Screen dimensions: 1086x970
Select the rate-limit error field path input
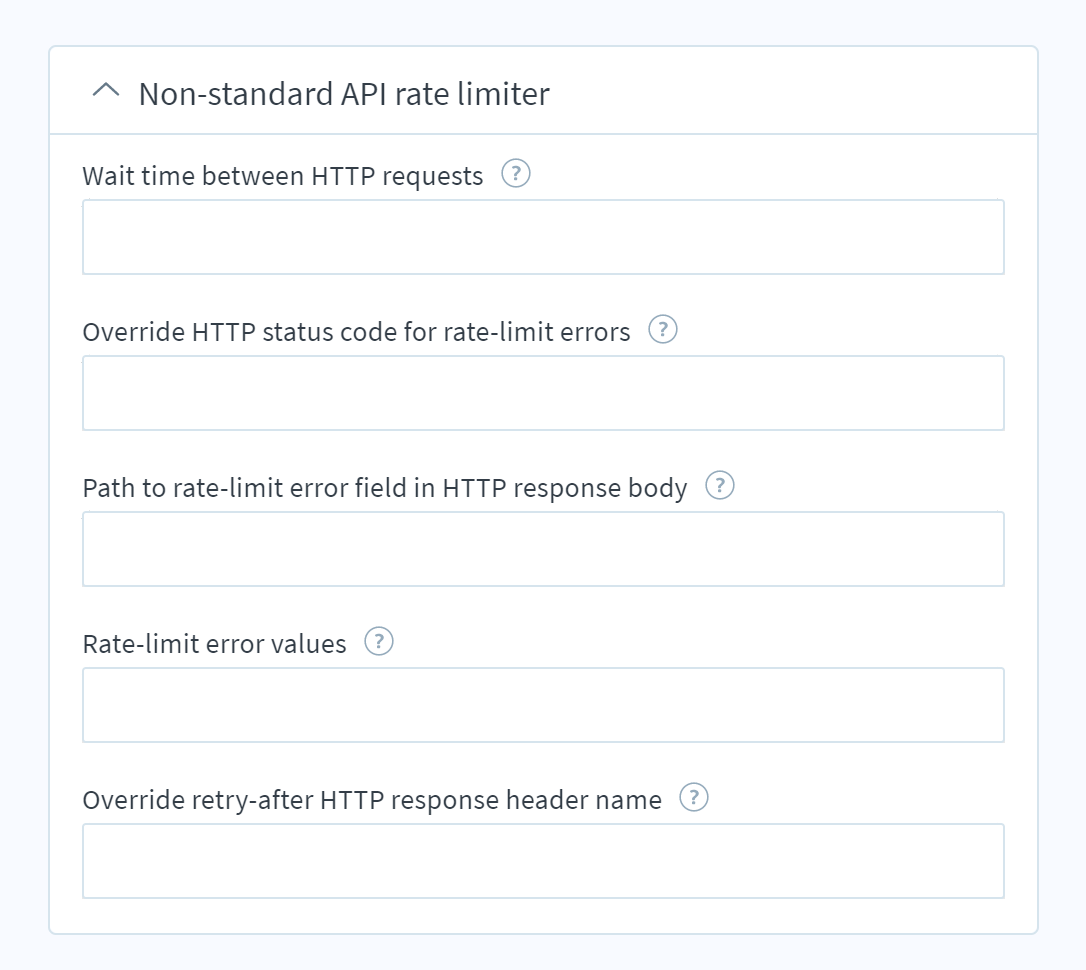pyautogui.click(x=543, y=549)
